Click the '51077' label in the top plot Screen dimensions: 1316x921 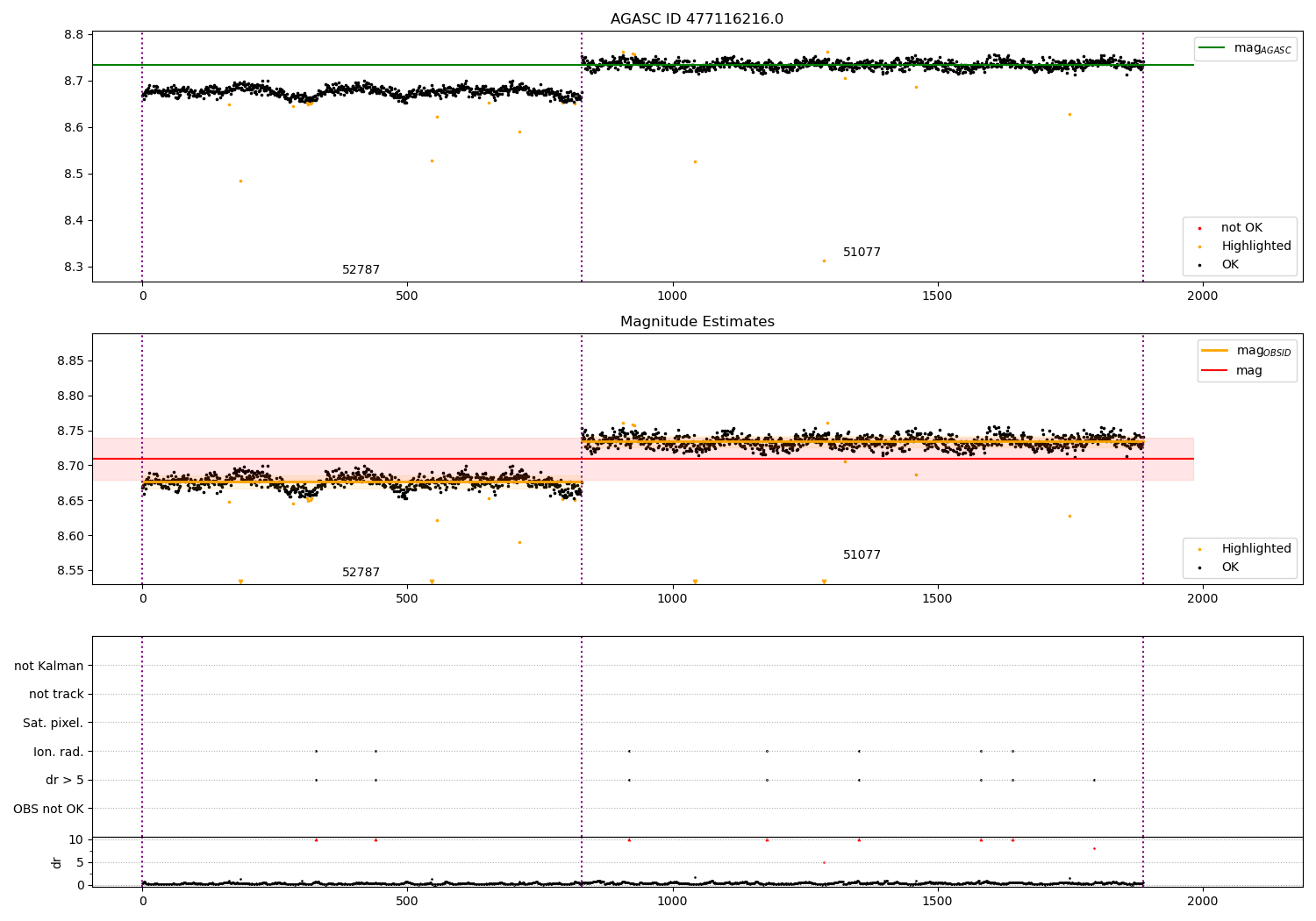pyautogui.click(x=862, y=252)
